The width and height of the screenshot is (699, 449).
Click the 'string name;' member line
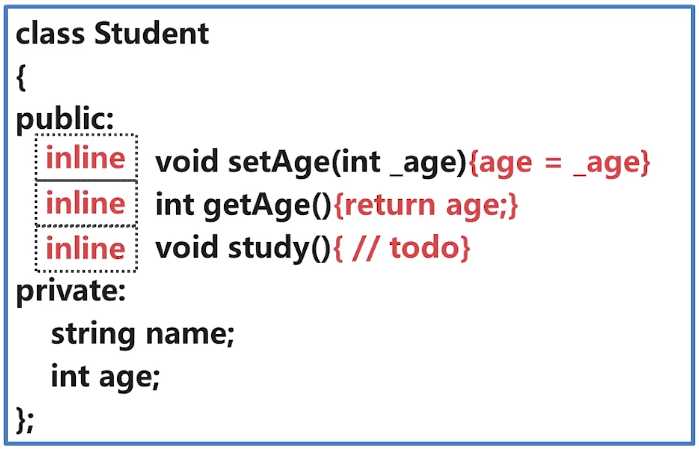tap(143, 334)
